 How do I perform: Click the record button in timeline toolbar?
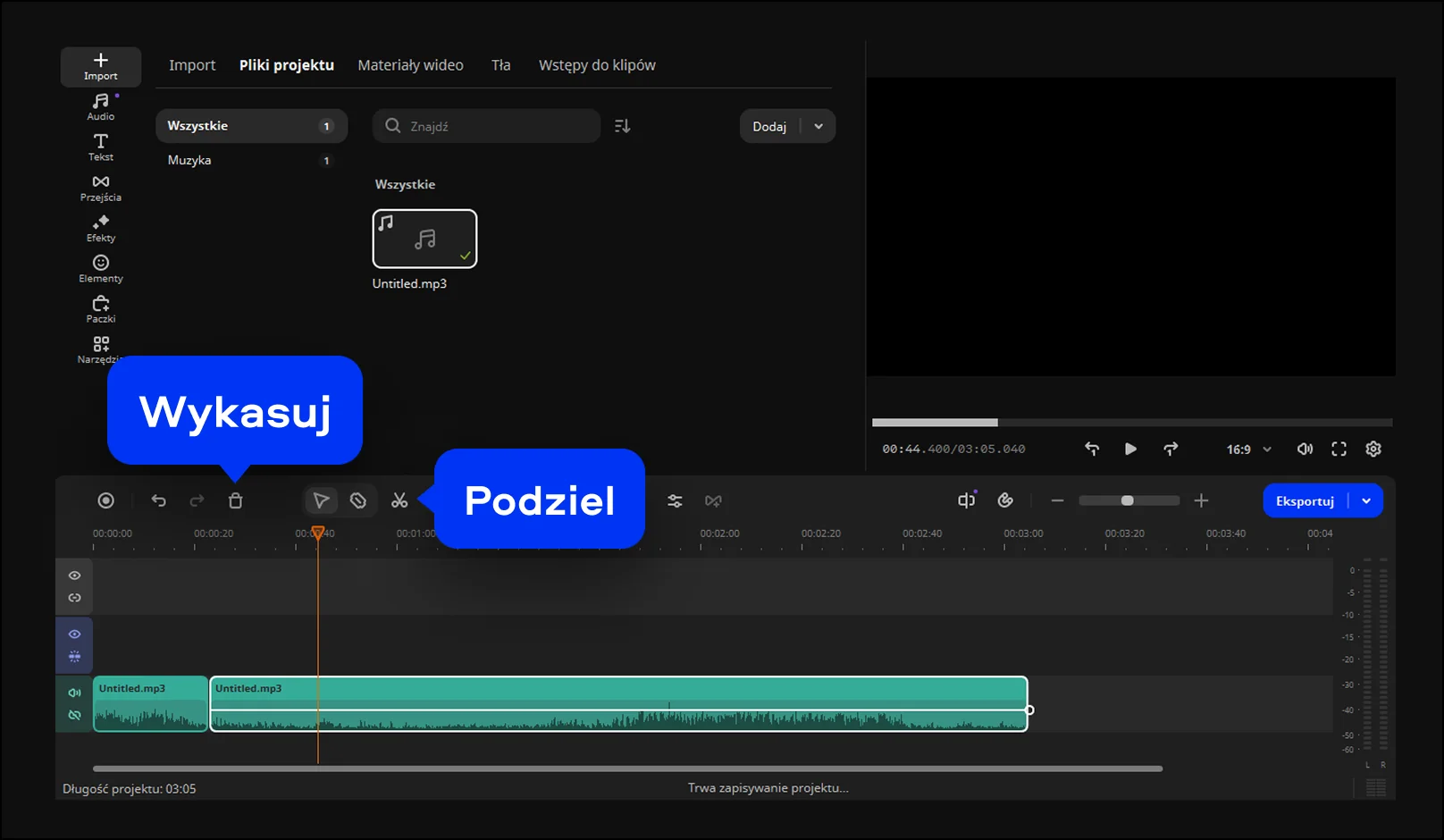106,500
